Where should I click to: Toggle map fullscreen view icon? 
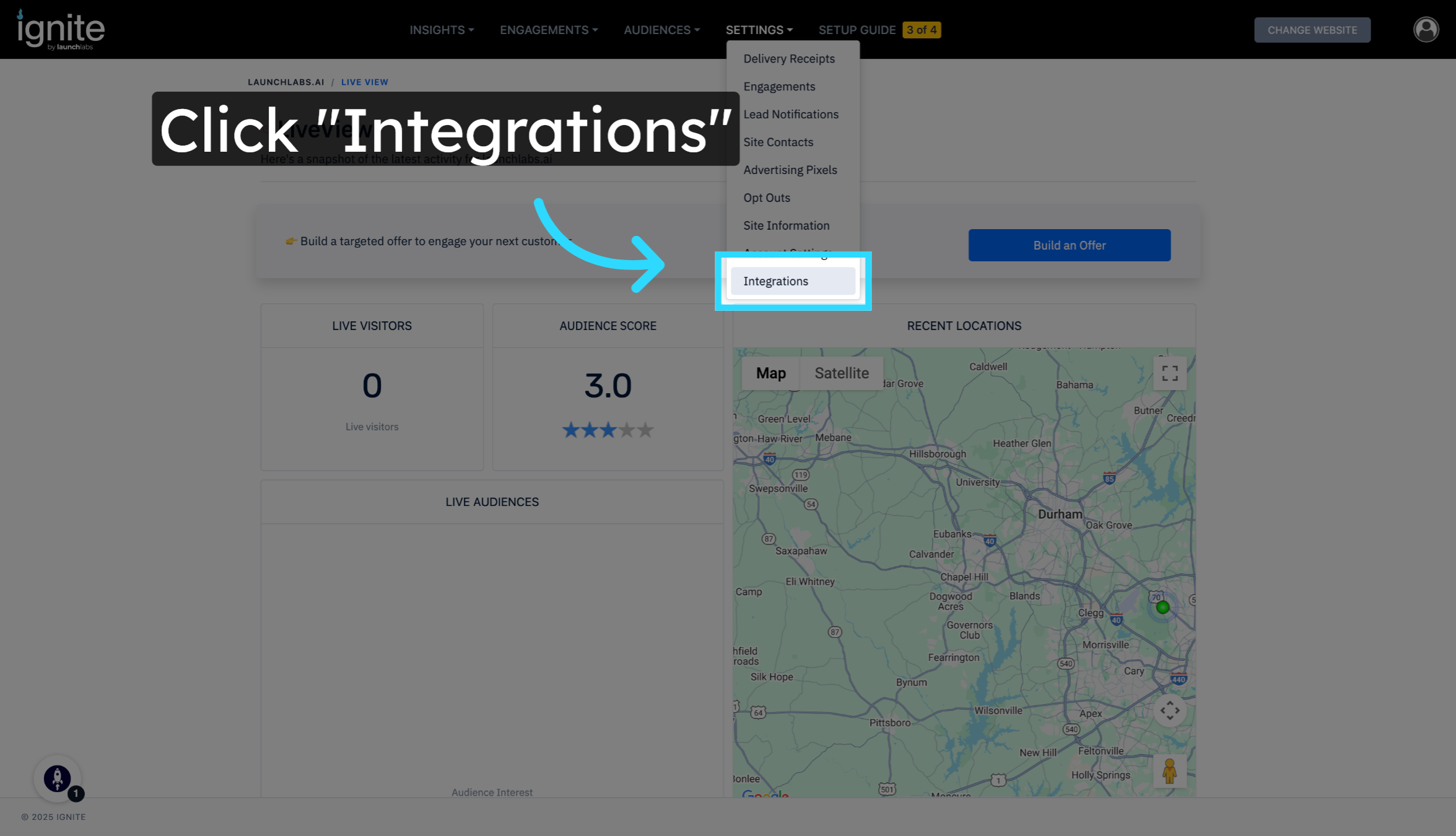tap(1169, 373)
